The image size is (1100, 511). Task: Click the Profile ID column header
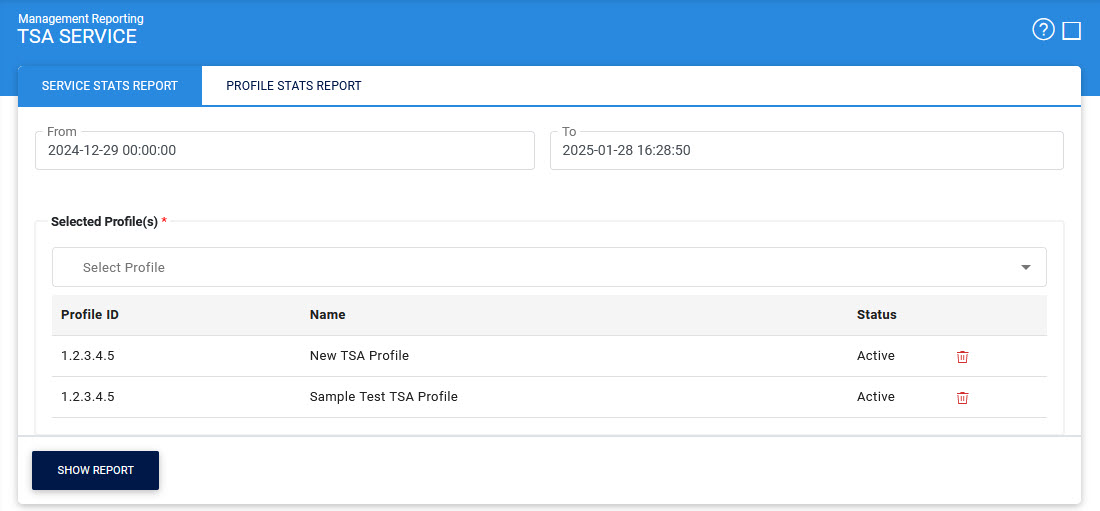[x=90, y=315]
